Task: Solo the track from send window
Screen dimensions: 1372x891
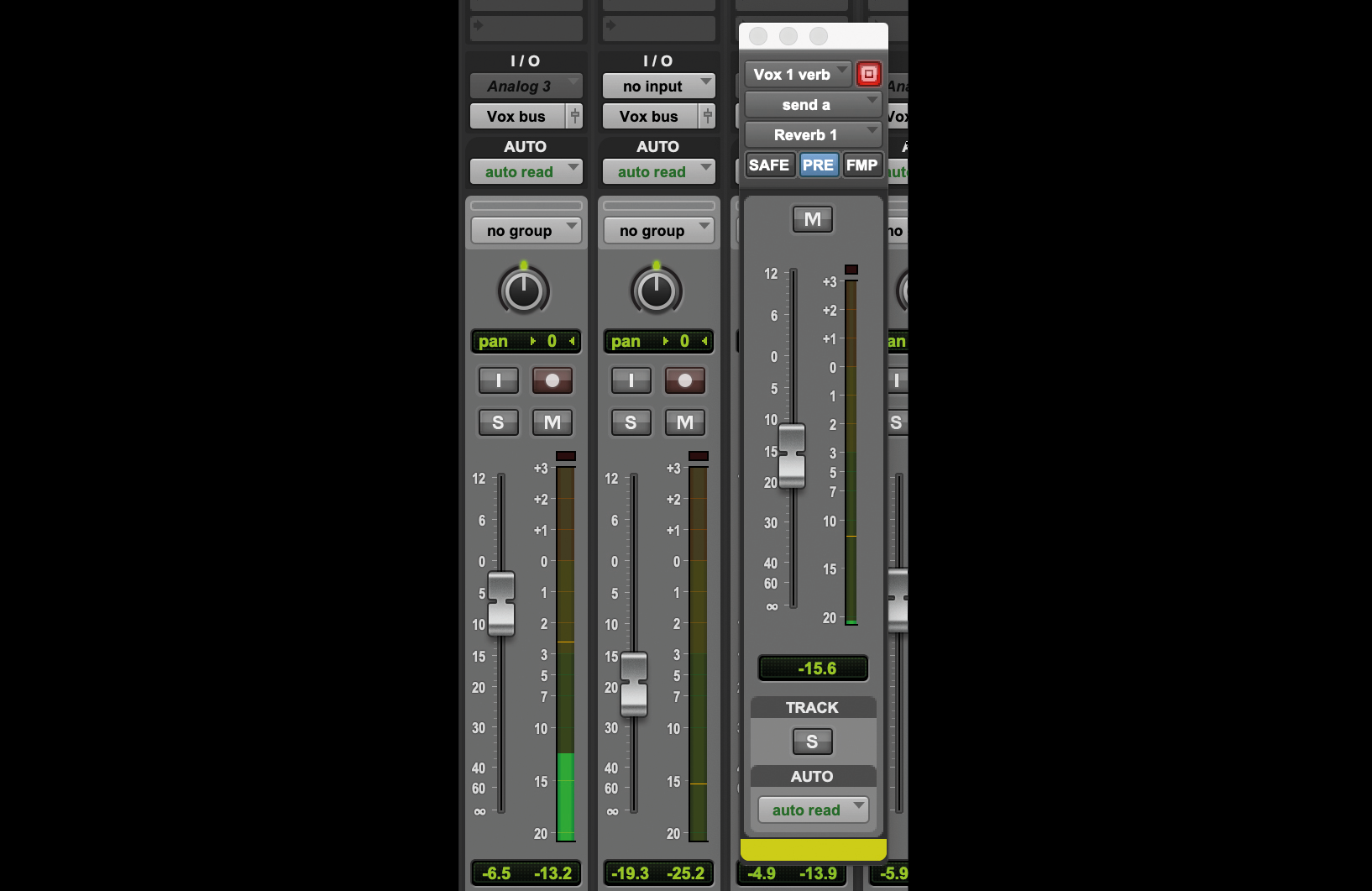Action: pos(812,742)
